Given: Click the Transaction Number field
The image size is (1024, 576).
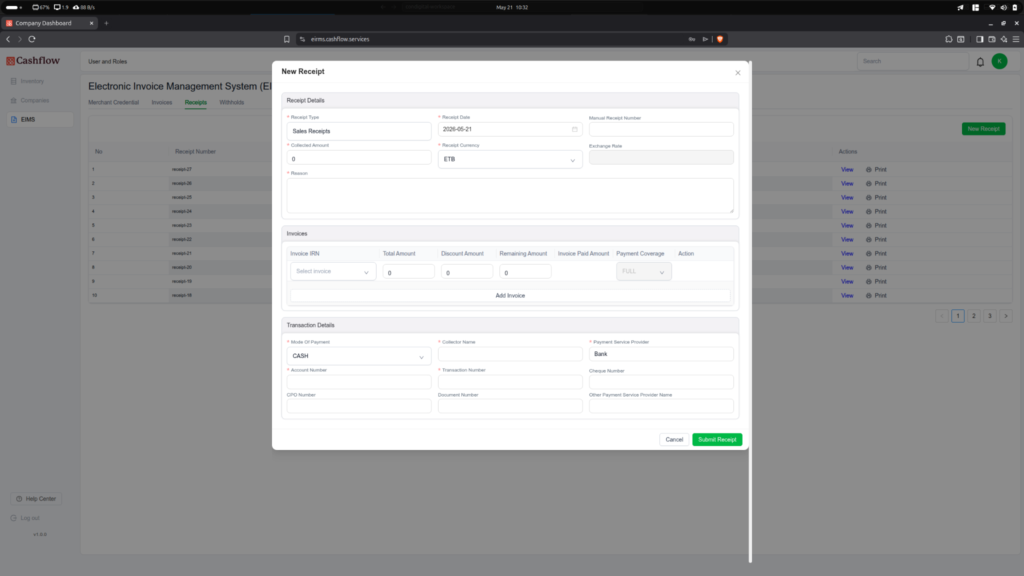Looking at the screenshot, I should coord(510,382).
